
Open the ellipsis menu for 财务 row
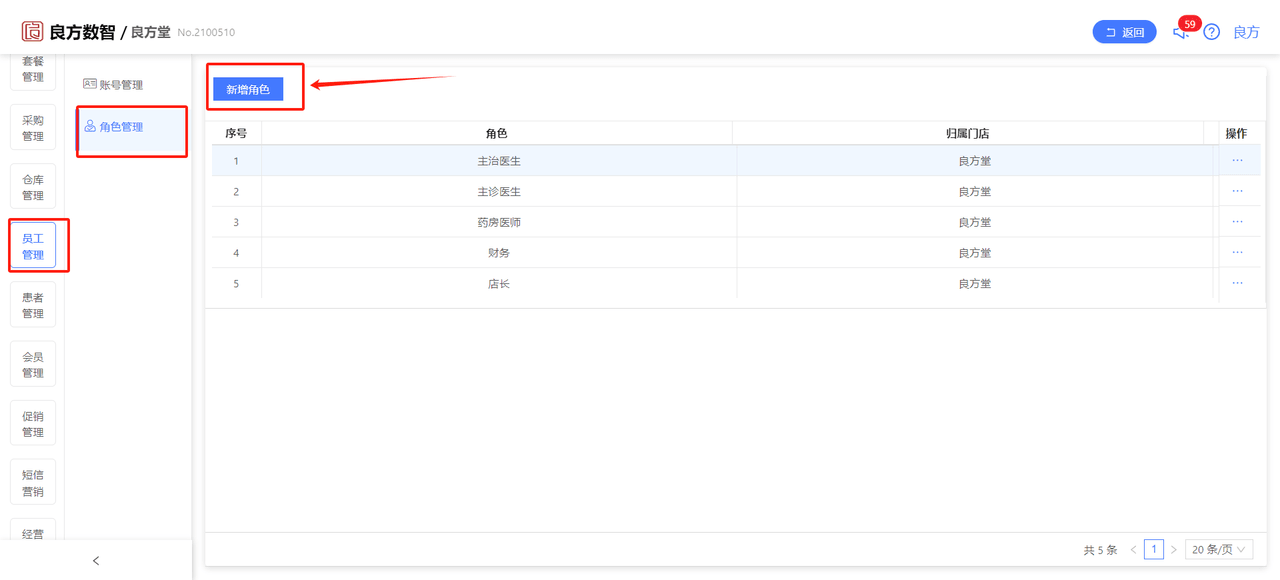(x=1237, y=252)
